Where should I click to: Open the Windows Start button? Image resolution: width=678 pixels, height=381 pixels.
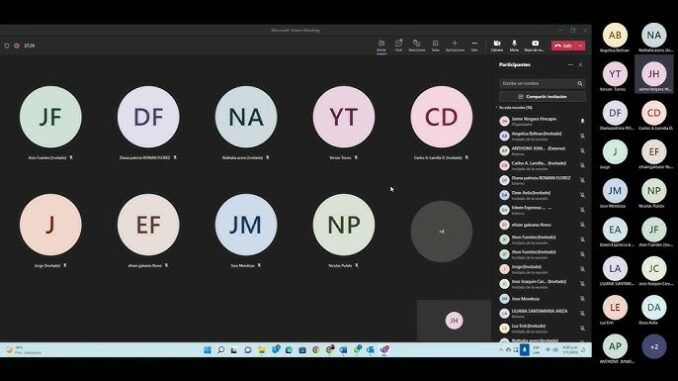tap(208, 349)
